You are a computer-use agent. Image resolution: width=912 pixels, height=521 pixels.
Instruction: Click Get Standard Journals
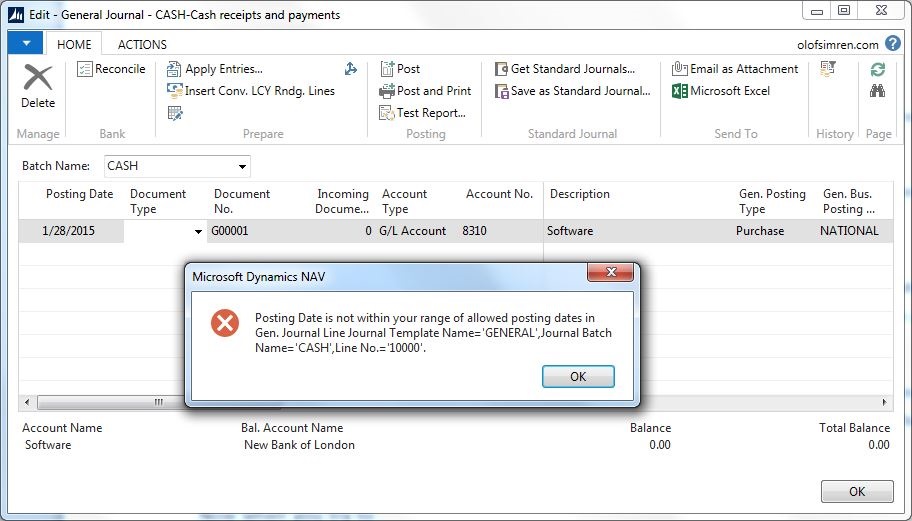coord(565,69)
